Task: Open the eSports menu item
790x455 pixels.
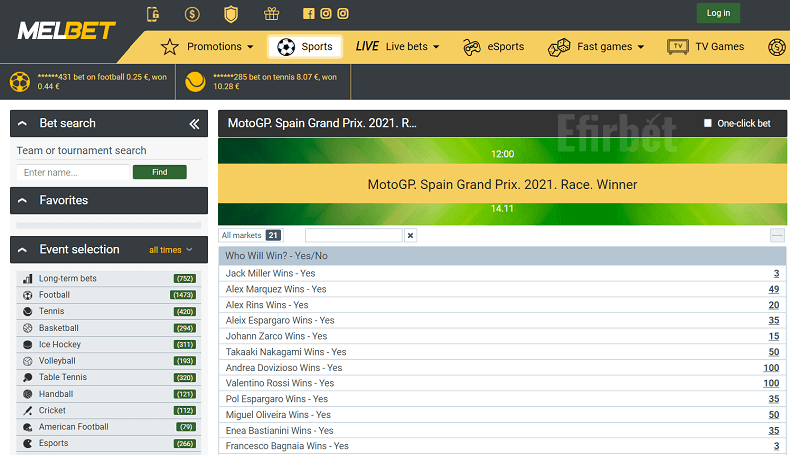Action: click(x=493, y=47)
